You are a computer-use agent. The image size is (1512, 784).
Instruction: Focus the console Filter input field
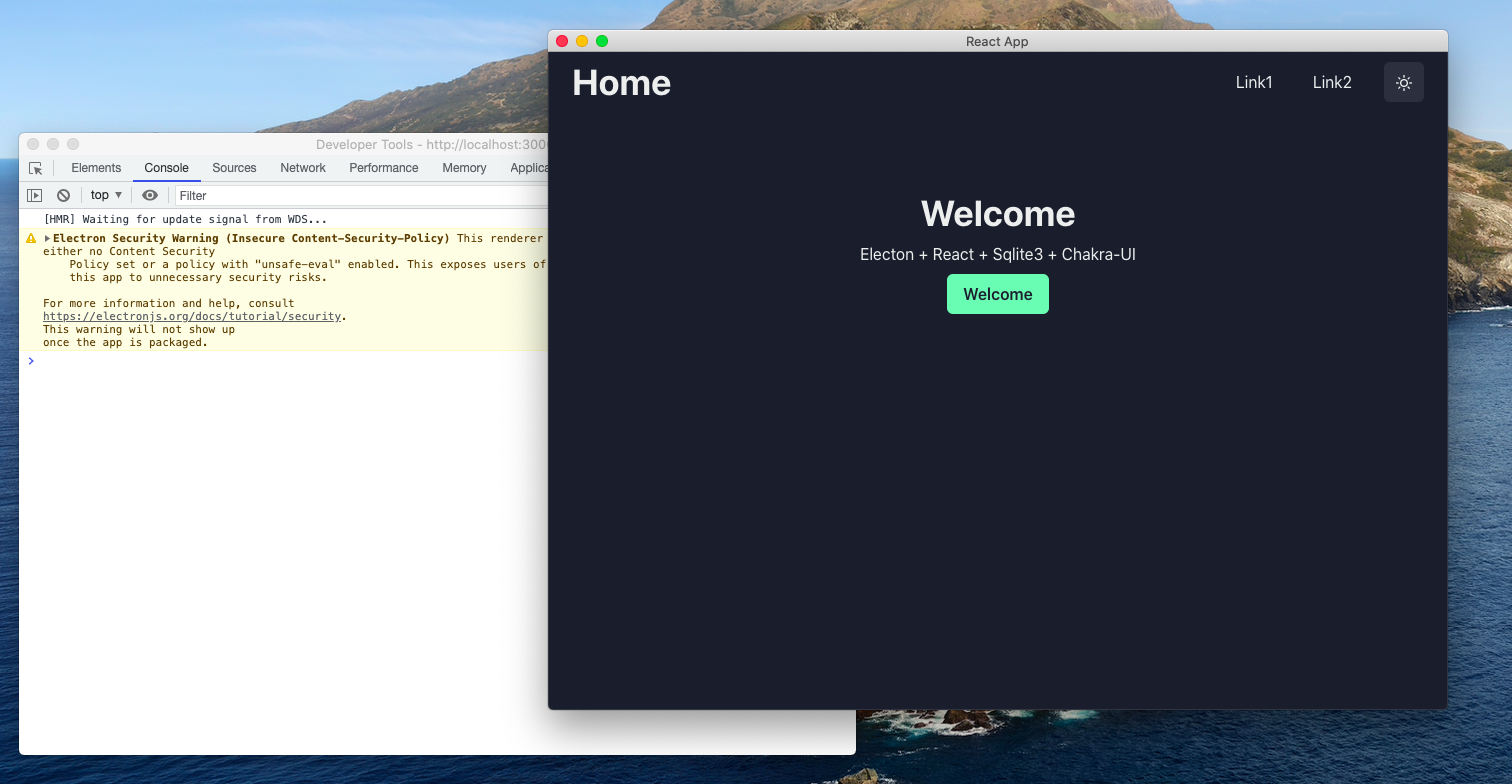(x=361, y=195)
